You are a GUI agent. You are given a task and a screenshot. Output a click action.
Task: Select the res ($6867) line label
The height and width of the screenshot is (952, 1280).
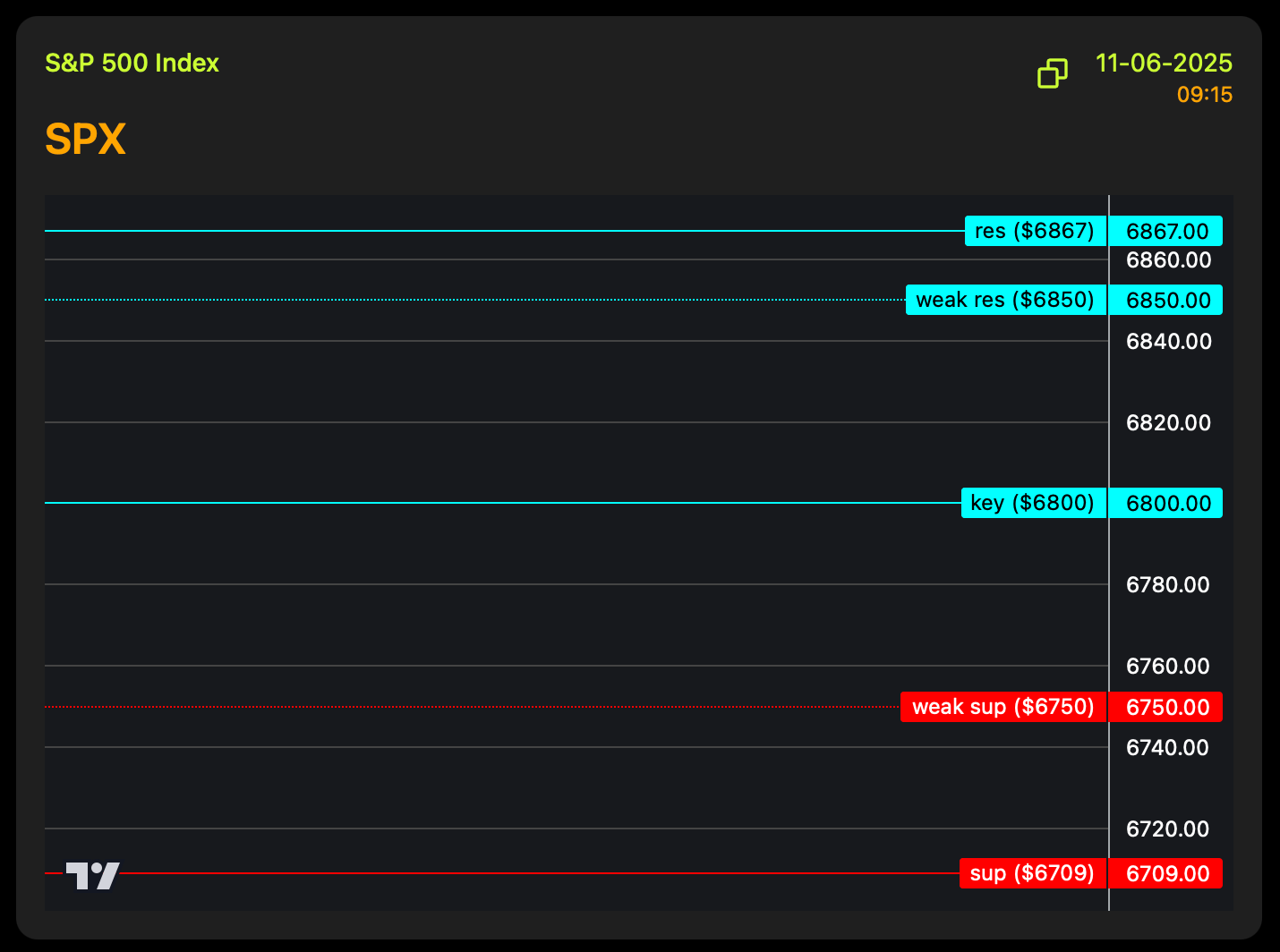coord(1035,231)
